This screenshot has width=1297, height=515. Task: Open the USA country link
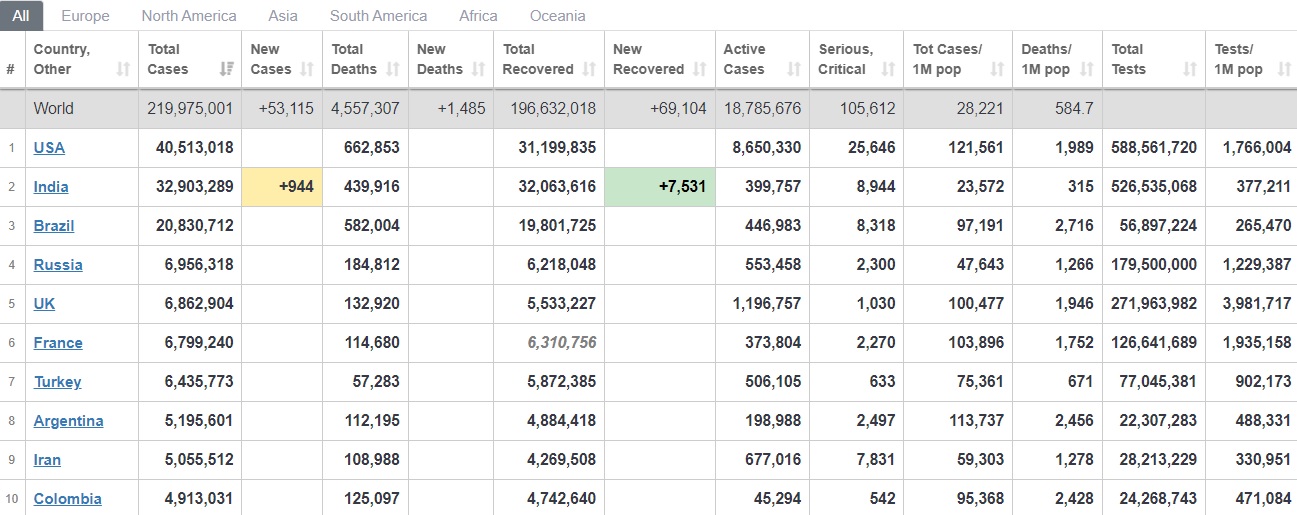[x=49, y=147]
